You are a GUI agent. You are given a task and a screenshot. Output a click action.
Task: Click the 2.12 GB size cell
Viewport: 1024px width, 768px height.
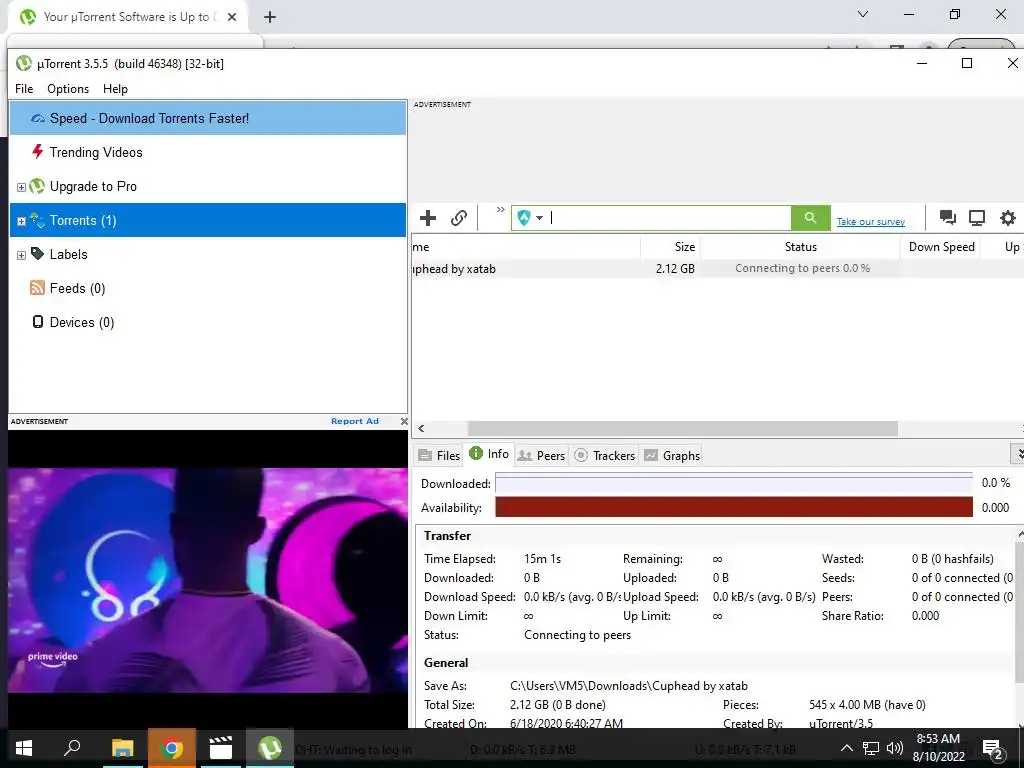(675, 268)
